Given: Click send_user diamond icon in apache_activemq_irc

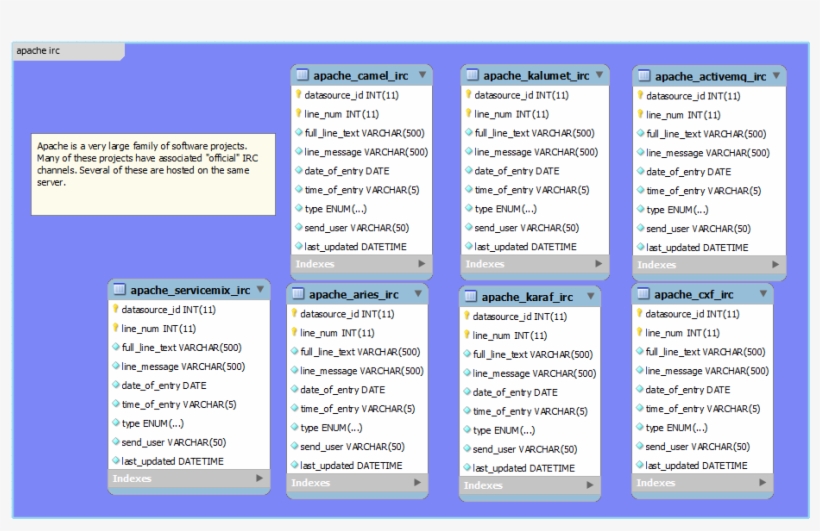Looking at the screenshot, I should click(x=641, y=228).
